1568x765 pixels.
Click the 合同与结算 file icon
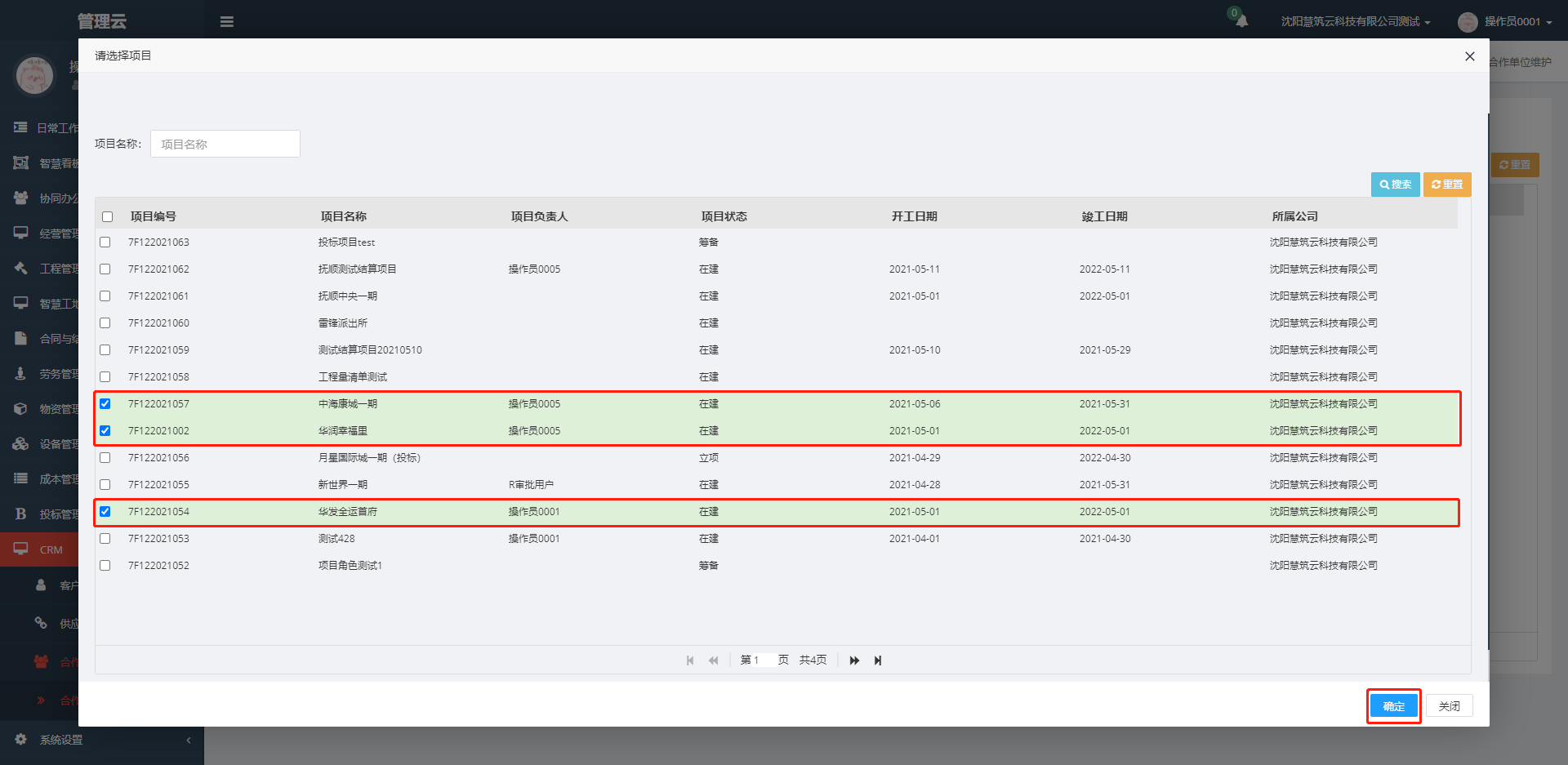(20, 338)
